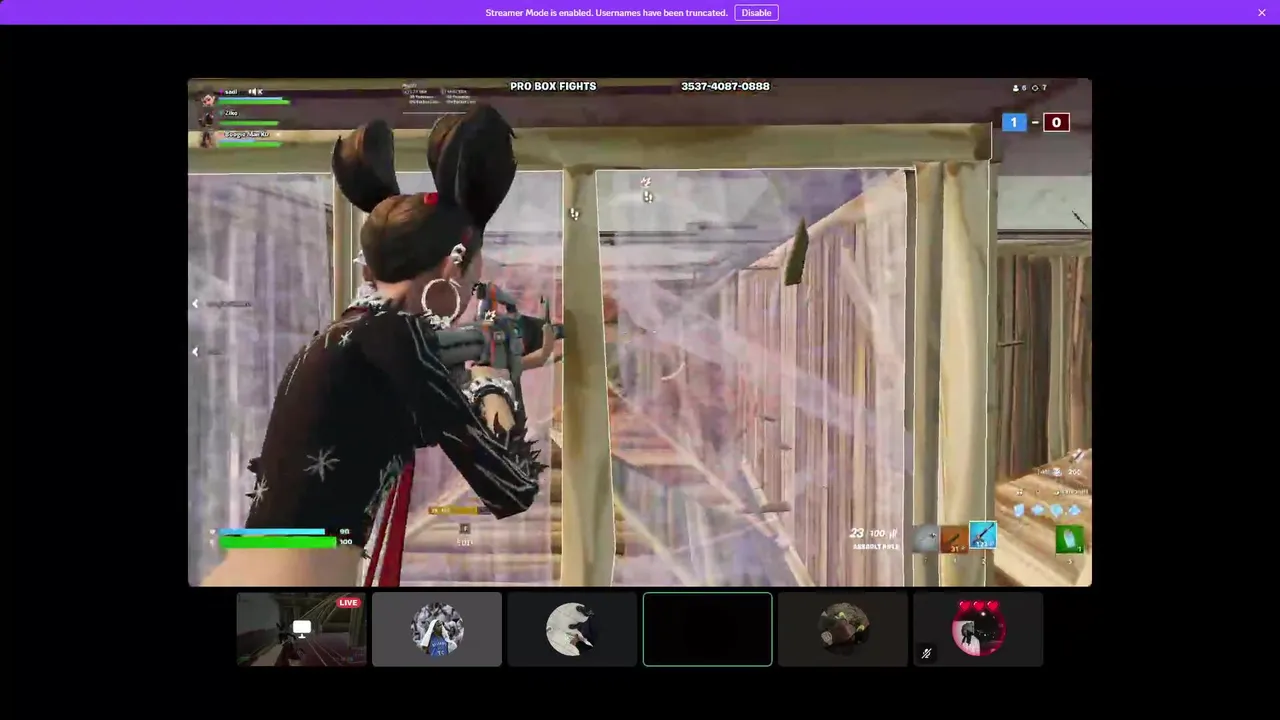Click the LIVE badge on first tile
1280x720 pixels.
coord(348,602)
